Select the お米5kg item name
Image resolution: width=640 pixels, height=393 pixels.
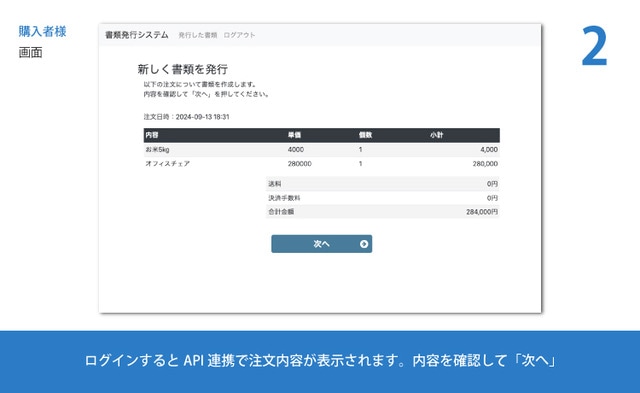(x=158, y=149)
